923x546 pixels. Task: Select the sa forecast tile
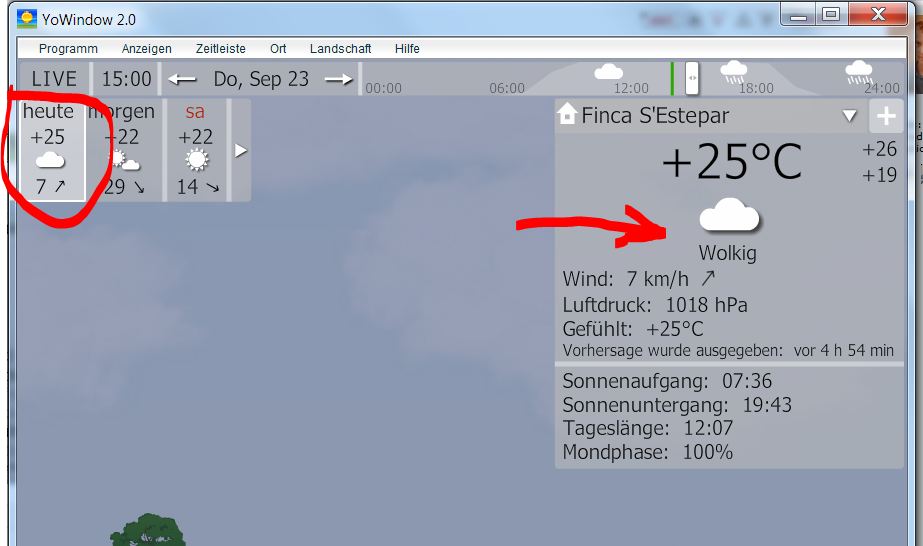tap(197, 150)
